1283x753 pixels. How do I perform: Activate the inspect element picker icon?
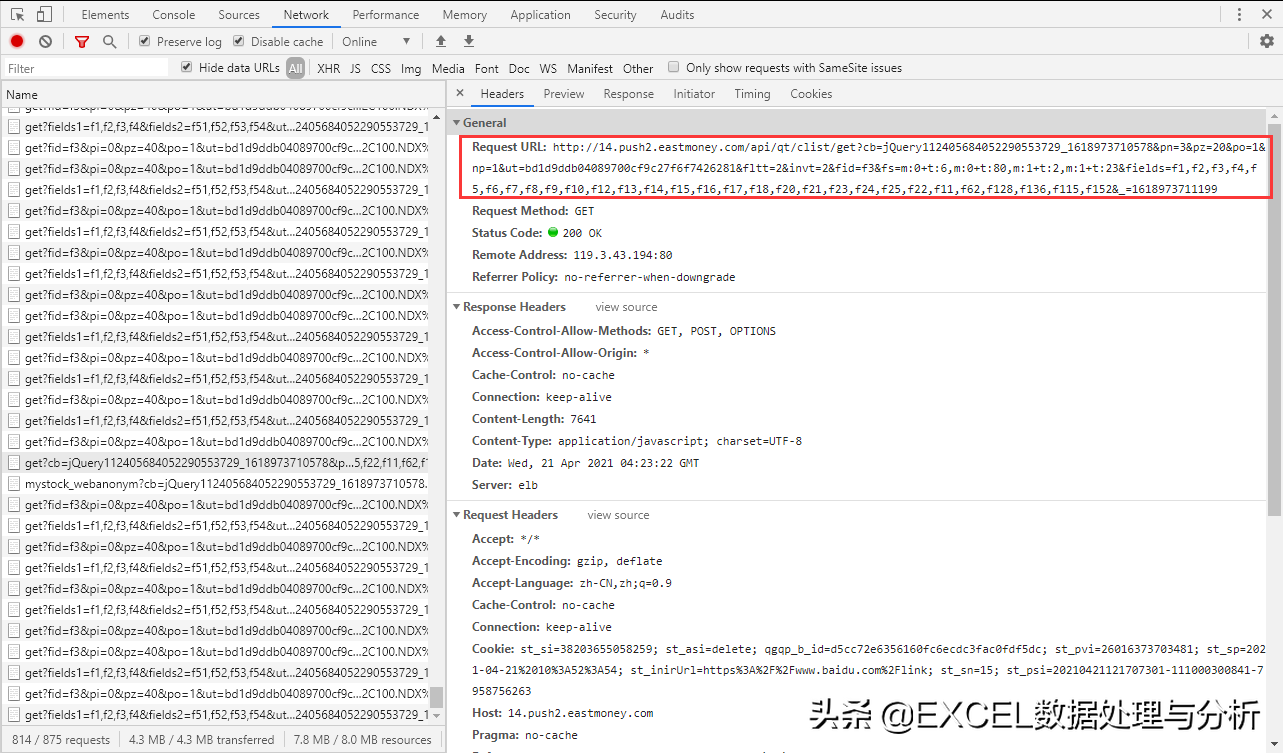pos(17,14)
